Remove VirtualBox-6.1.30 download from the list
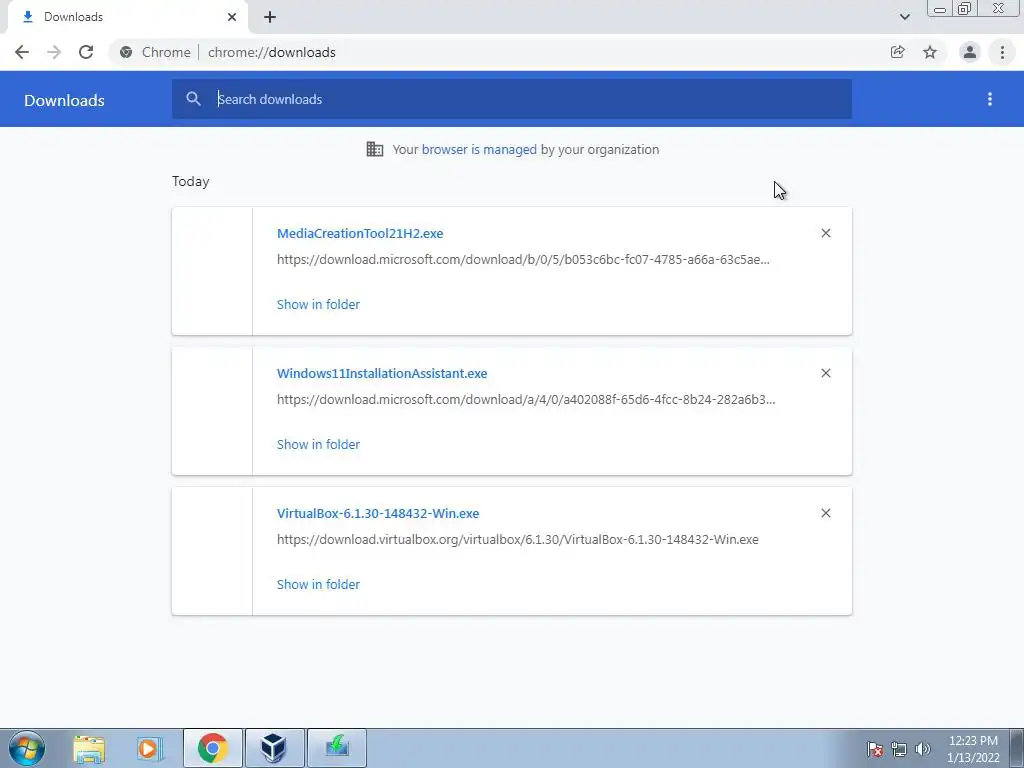Image resolution: width=1024 pixels, height=768 pixels. point(825,513)
